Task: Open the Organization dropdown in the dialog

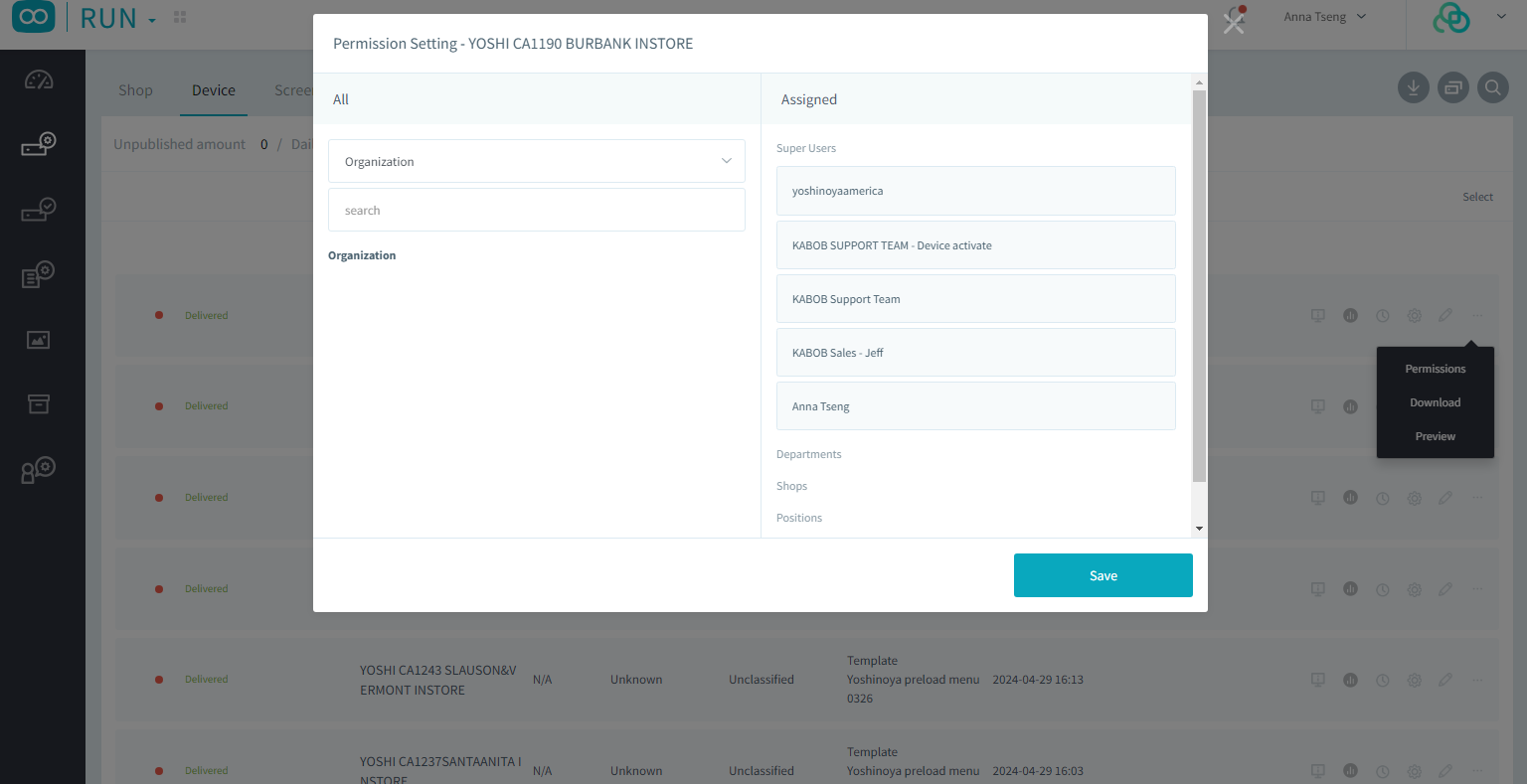Action: (x=537, y=161)
